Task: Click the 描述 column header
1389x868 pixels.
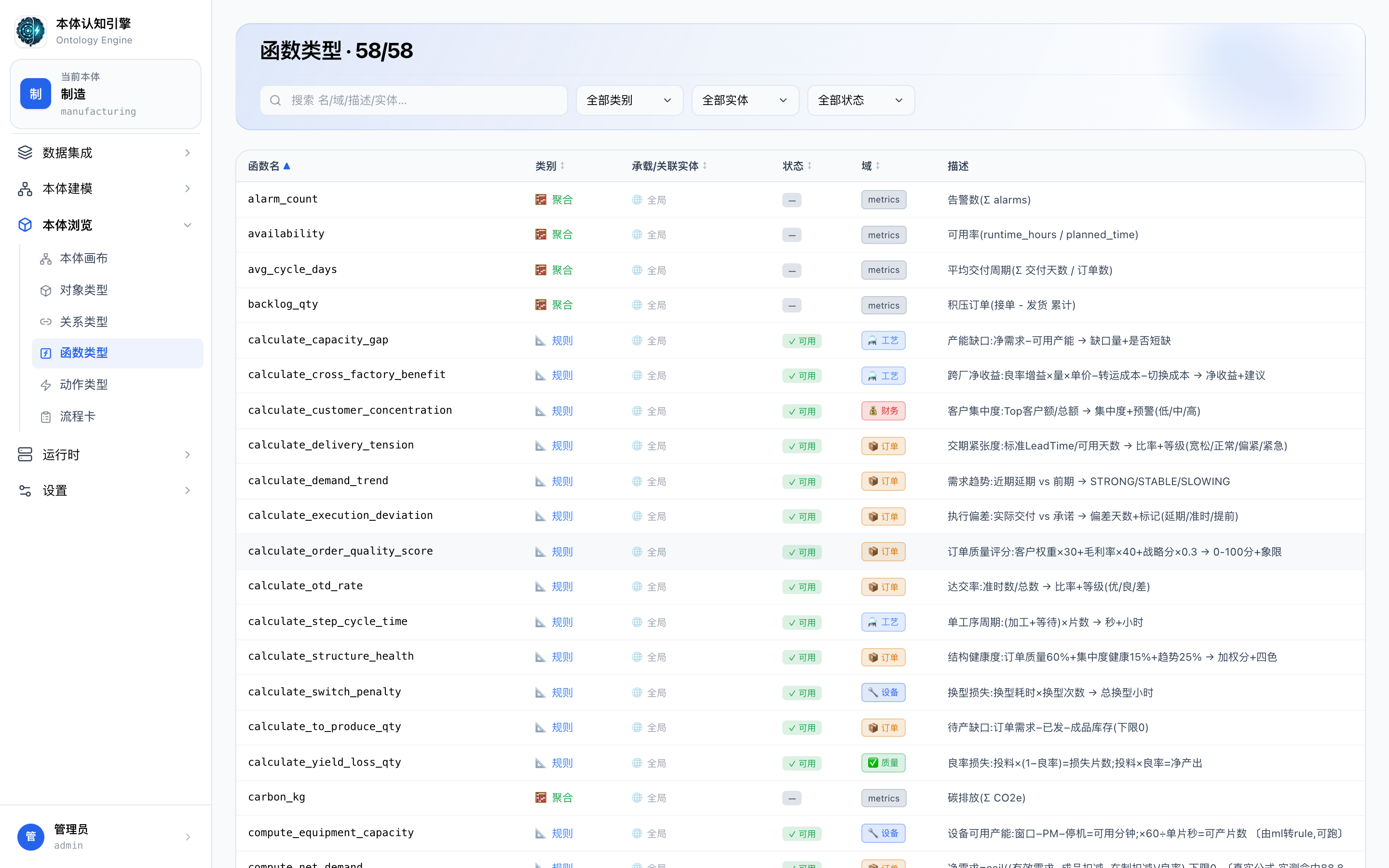Action: point(958,166)
